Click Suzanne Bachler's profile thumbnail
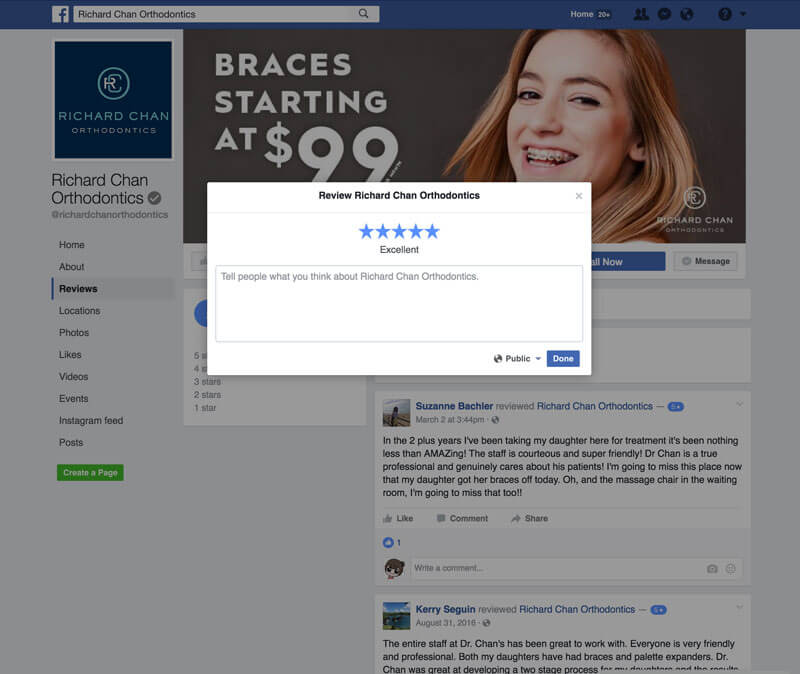Viewport: 800px width, 674px height. click(396, 413)
